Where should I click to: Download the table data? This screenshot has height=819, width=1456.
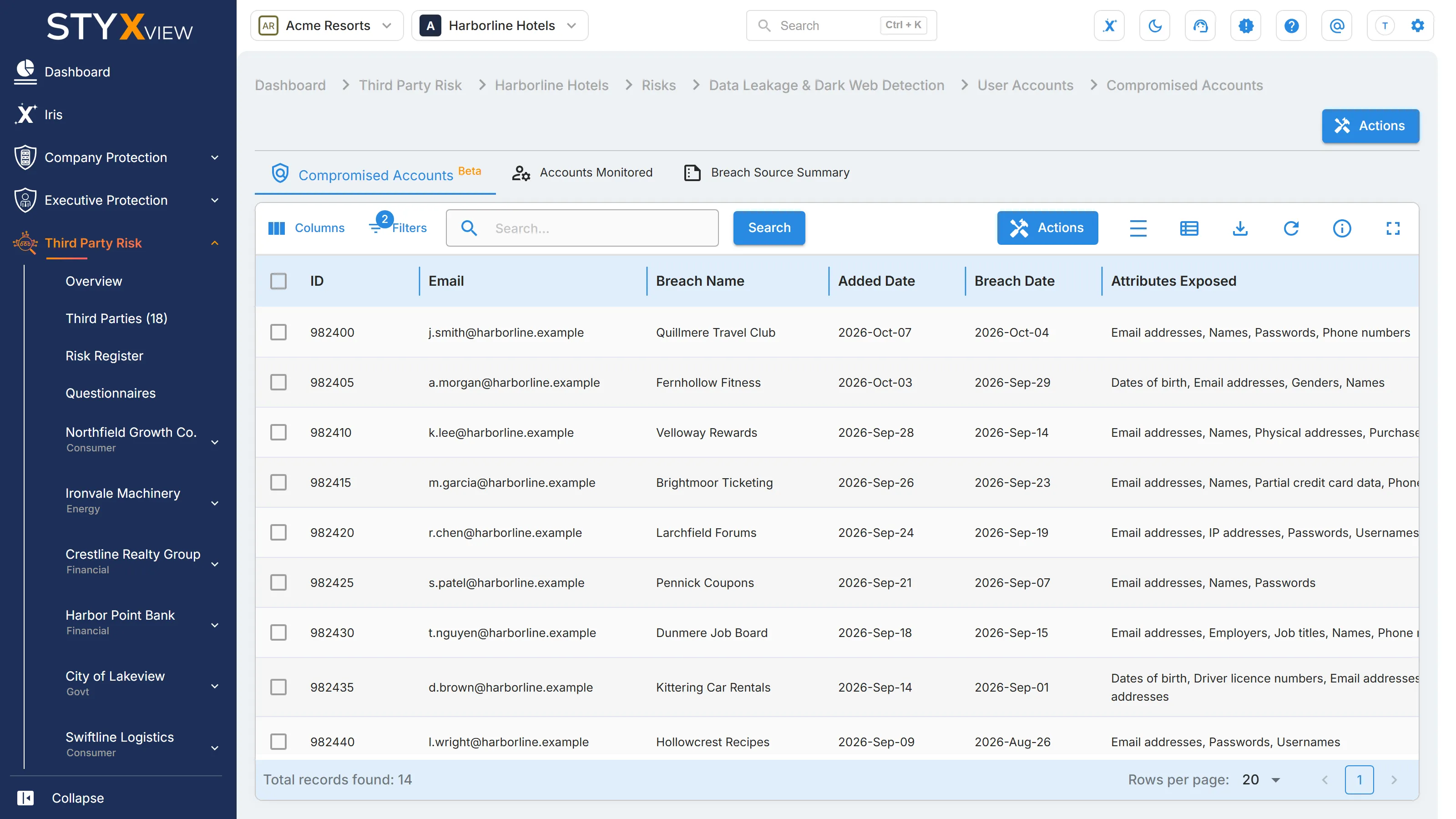click(x=1239, y=228)
